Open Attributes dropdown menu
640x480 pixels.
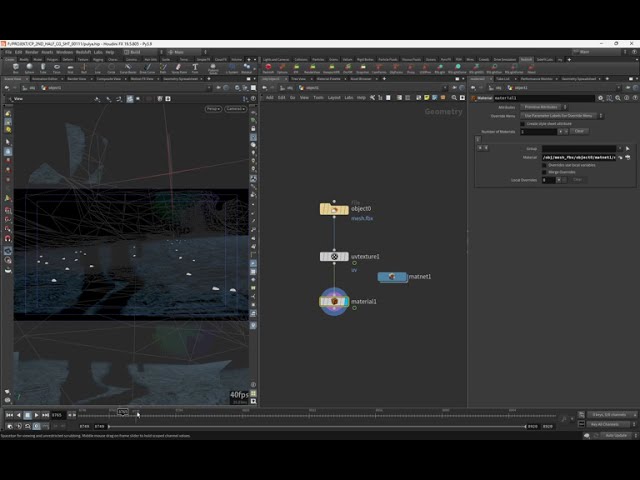point(544,107)
